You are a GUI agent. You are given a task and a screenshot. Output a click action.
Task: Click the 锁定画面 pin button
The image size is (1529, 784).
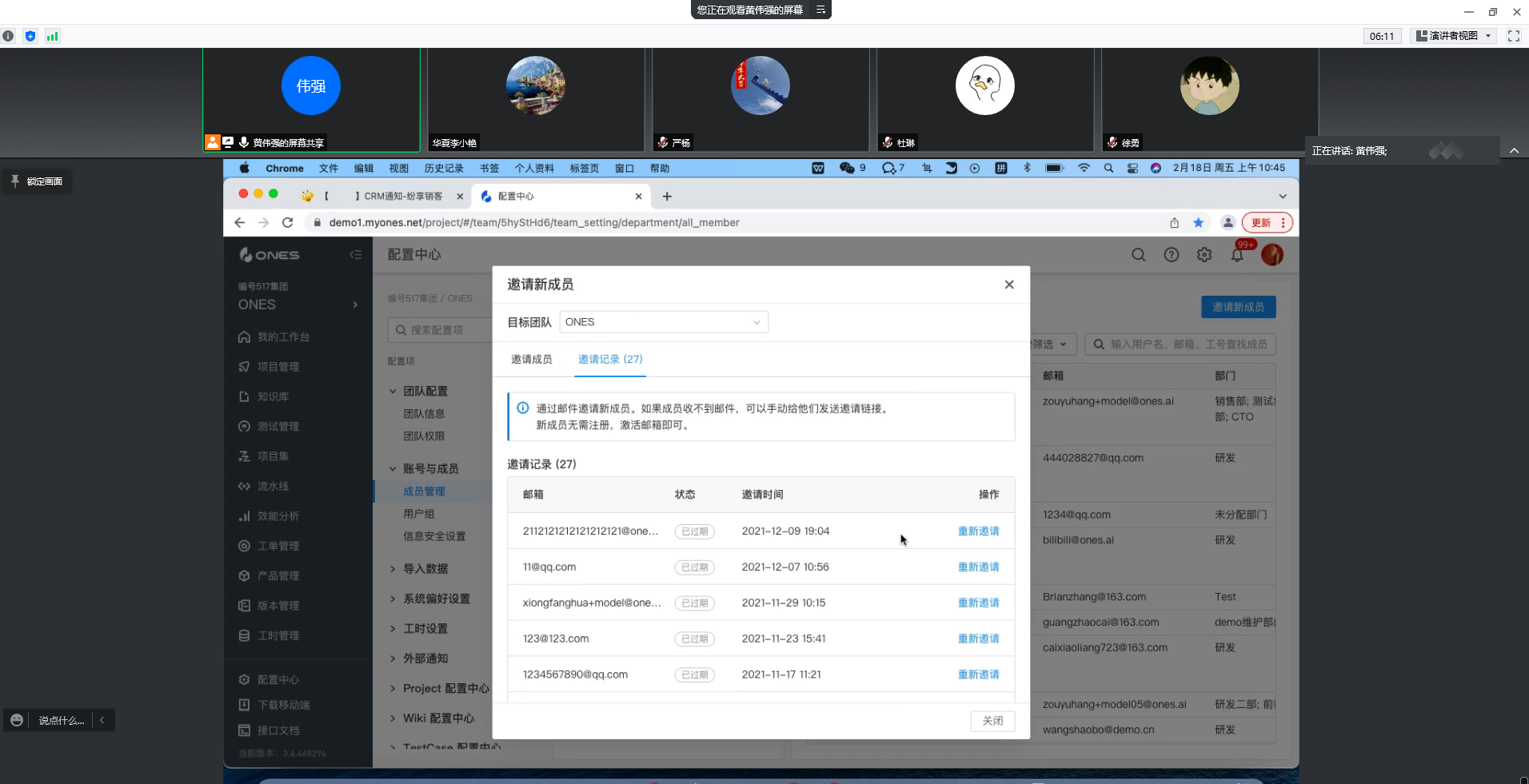pyautogui.click(x=37, y=181)
